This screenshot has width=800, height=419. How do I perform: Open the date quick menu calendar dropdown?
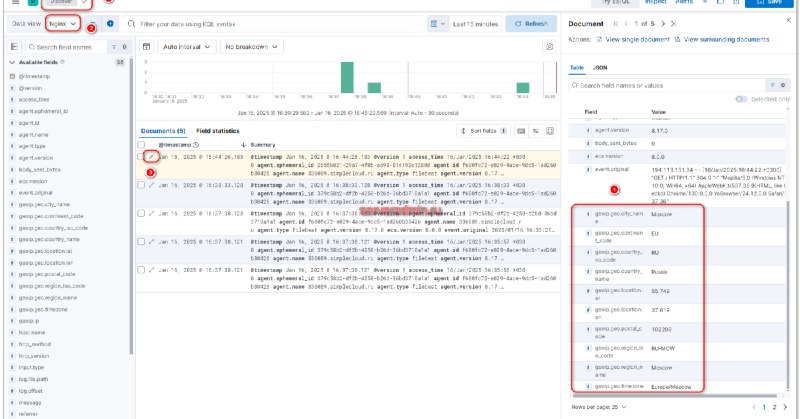point(438,24)
